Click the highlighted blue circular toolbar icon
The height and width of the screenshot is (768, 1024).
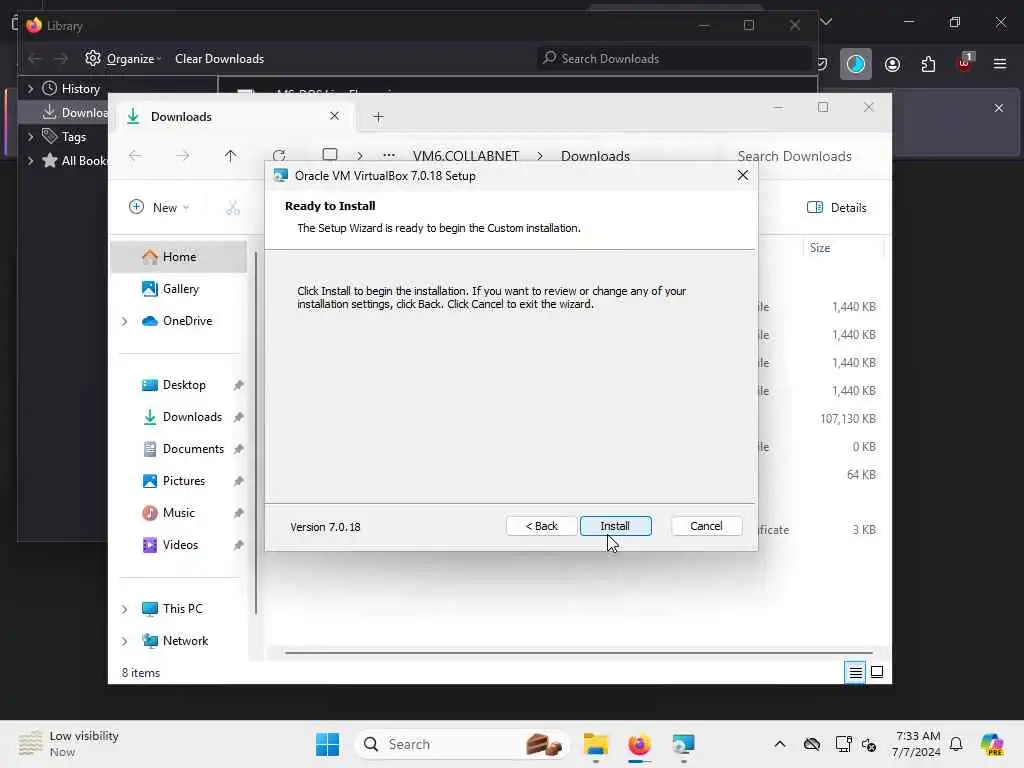tap(856, 64)
